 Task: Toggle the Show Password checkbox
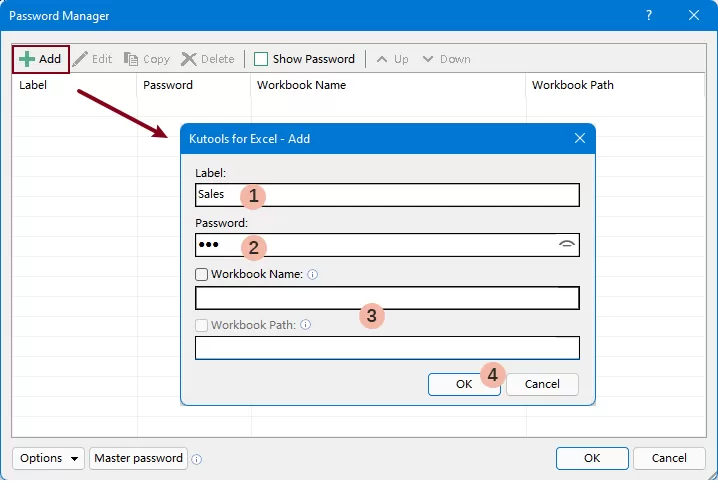tap(261, 59)
